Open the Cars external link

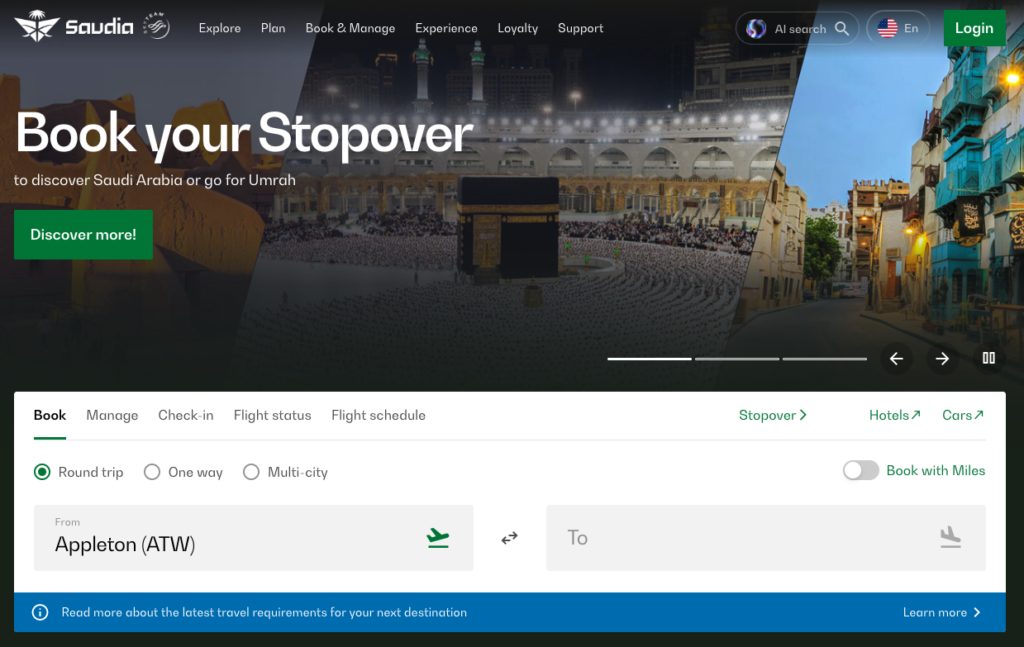(x=963, y=415)
